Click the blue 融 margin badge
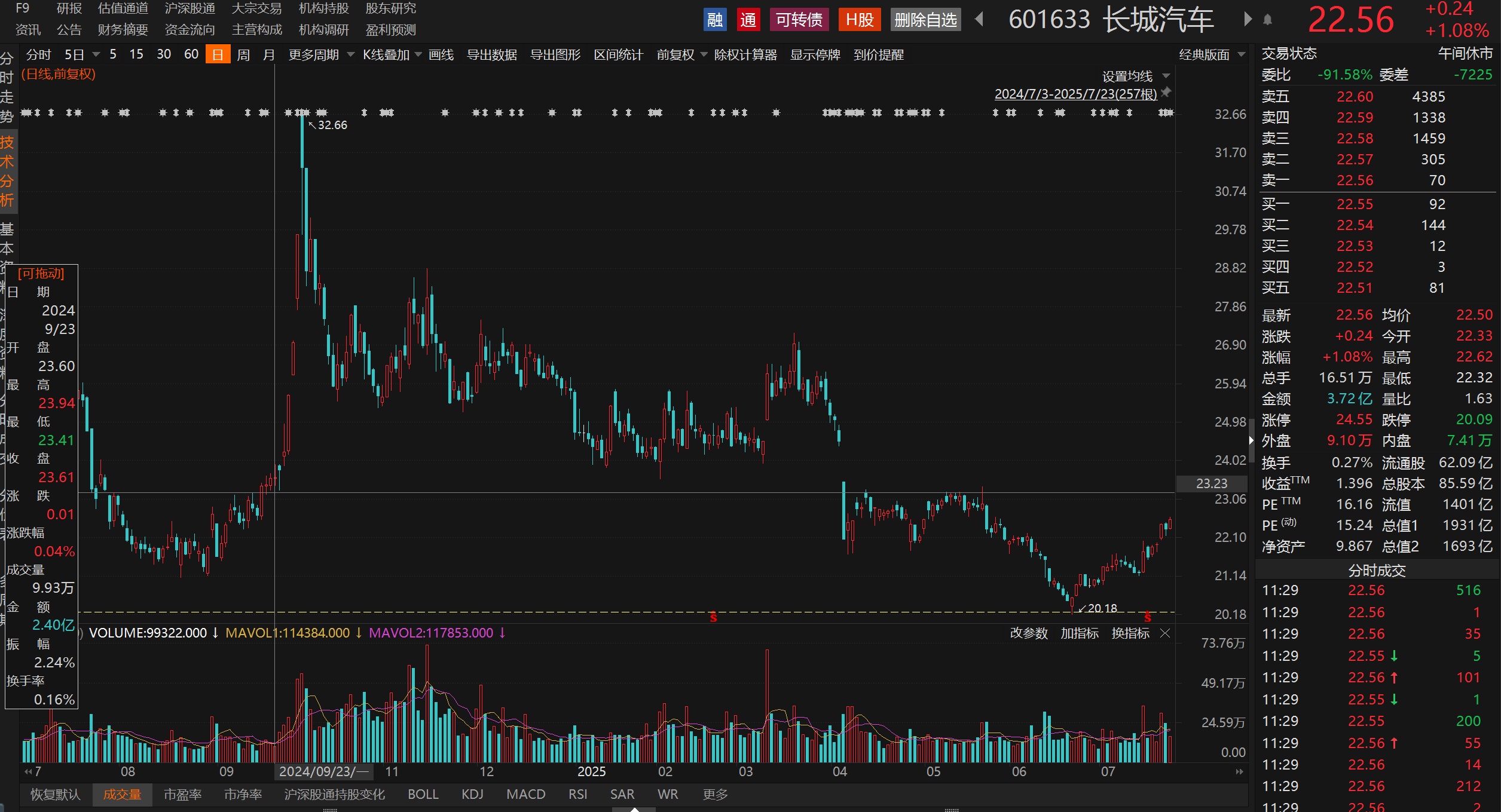Viewport: 1501px width, 812px height. coord(715,20)
